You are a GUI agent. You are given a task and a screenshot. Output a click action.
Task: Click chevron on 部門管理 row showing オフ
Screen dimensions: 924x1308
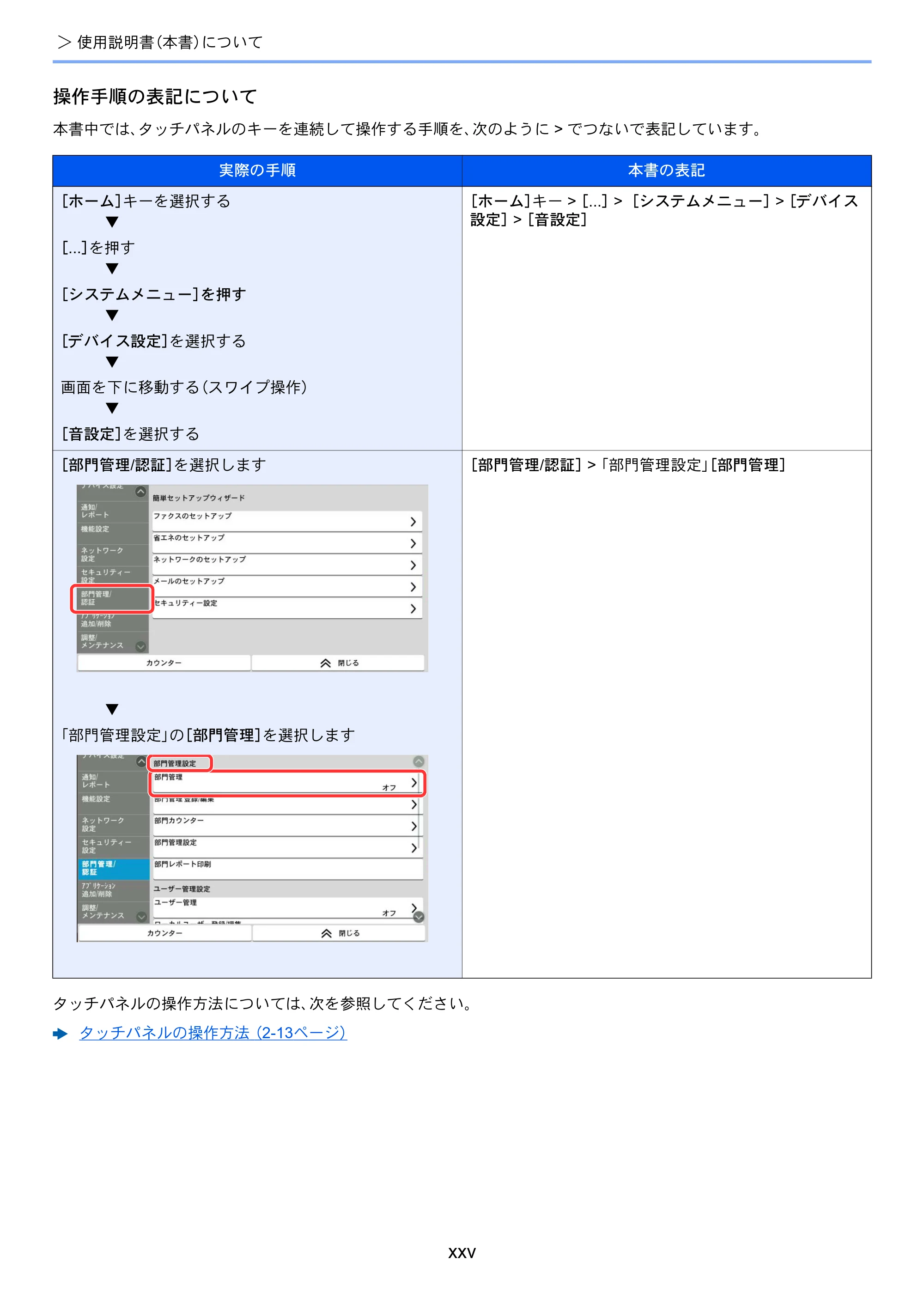pyautogui.click(x=414, y=783)
